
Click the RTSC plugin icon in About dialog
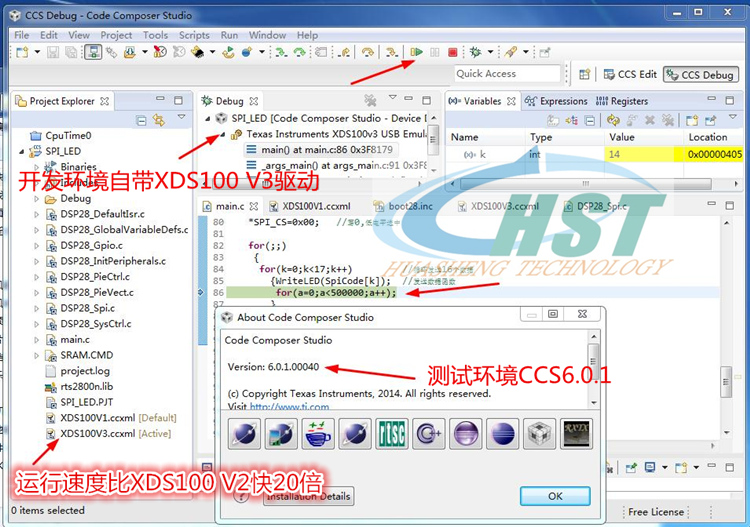click(x=392, y=434)
